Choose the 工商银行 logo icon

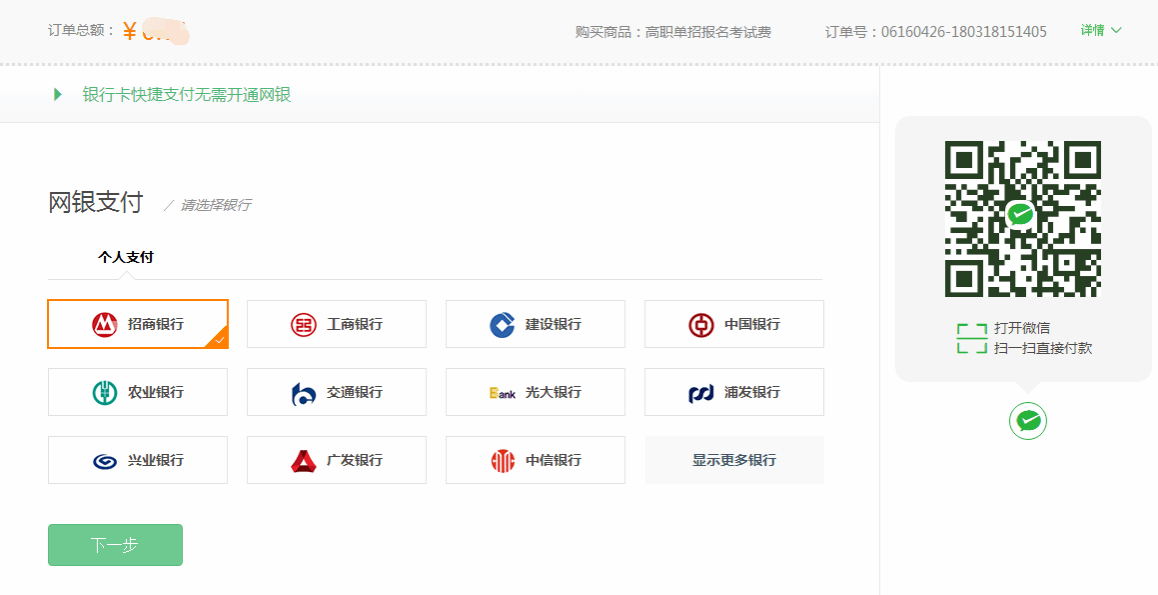pos(303,325)
